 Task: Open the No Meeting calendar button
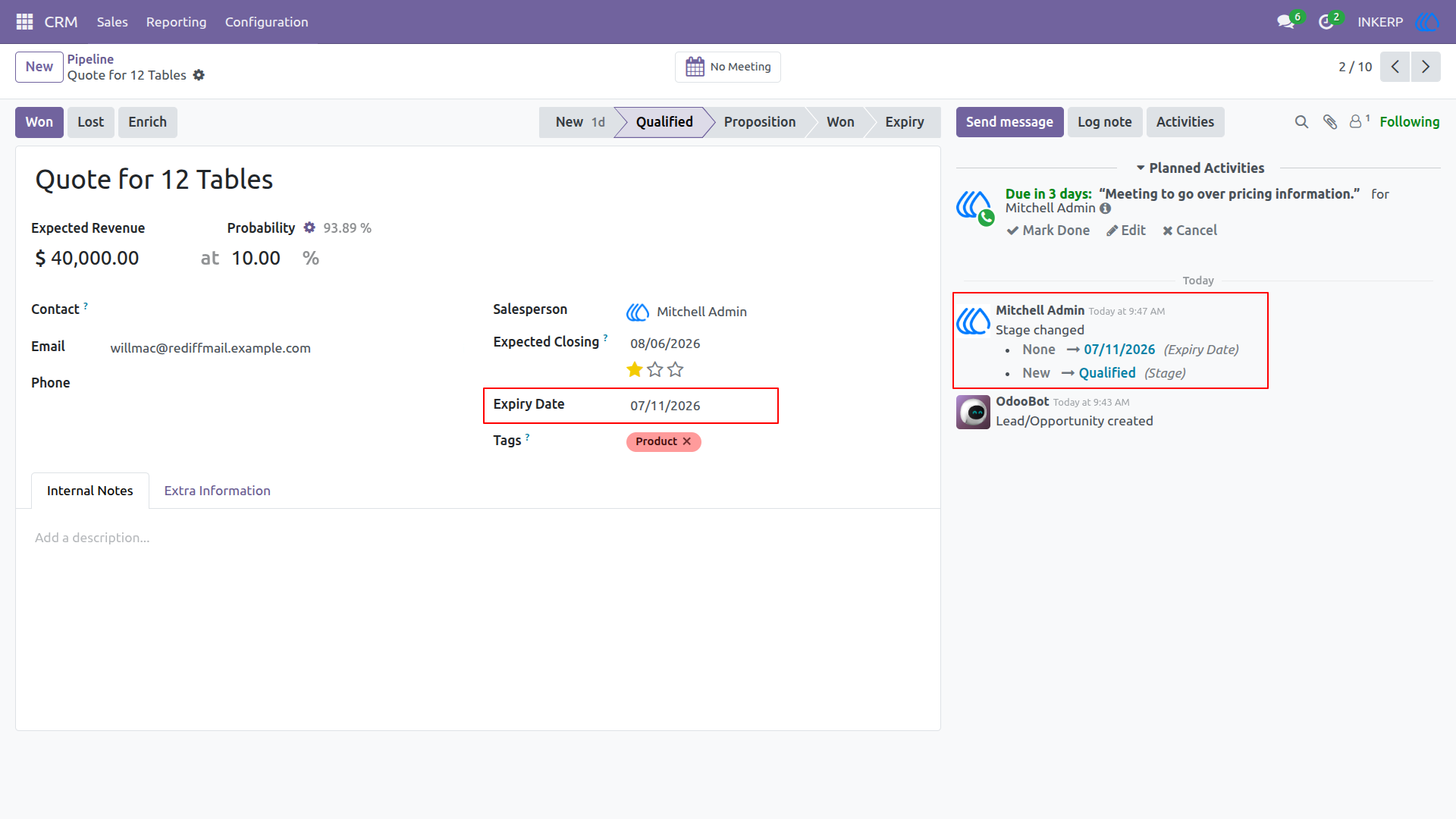728,67
